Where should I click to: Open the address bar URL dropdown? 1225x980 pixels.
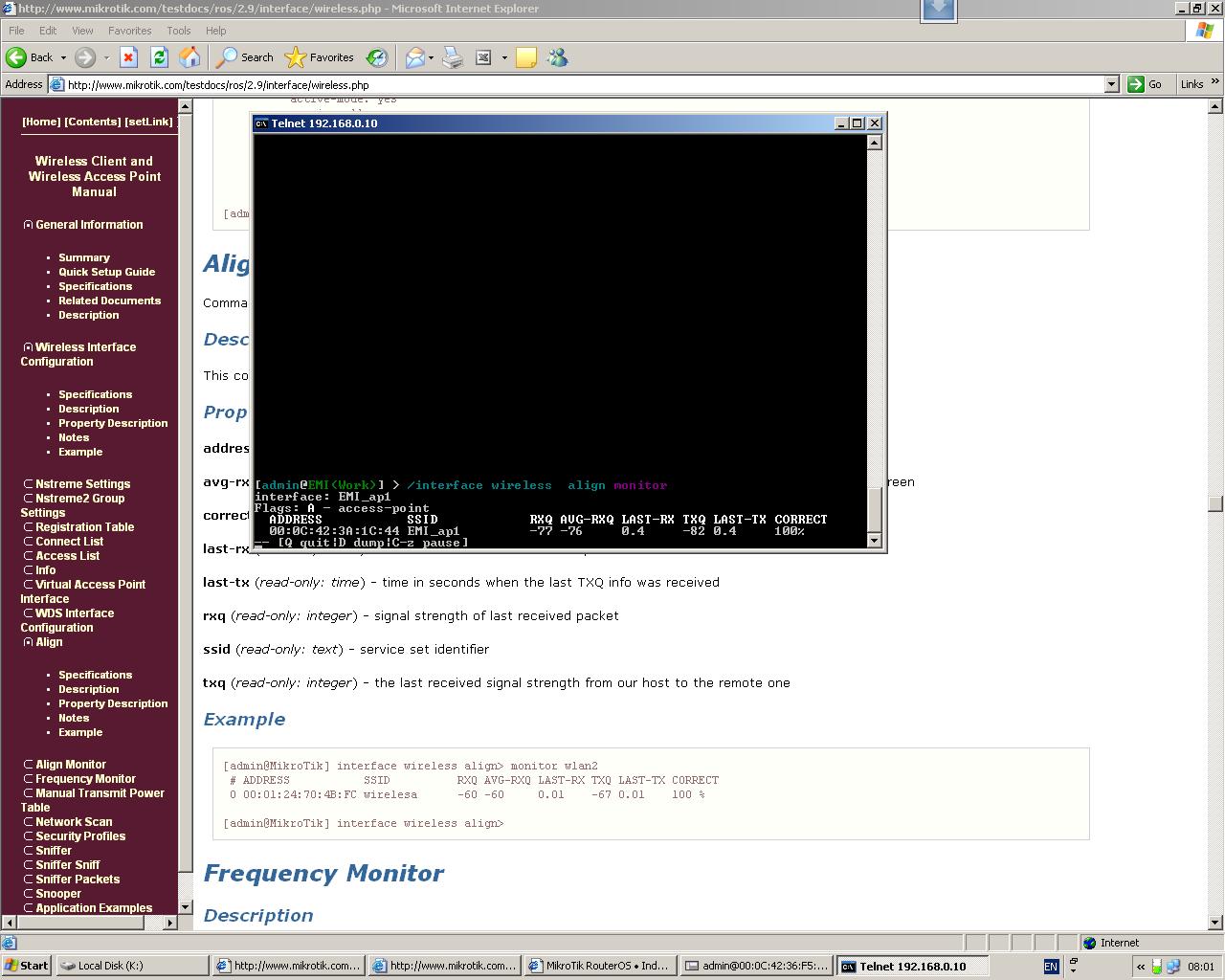point(1111,84)
